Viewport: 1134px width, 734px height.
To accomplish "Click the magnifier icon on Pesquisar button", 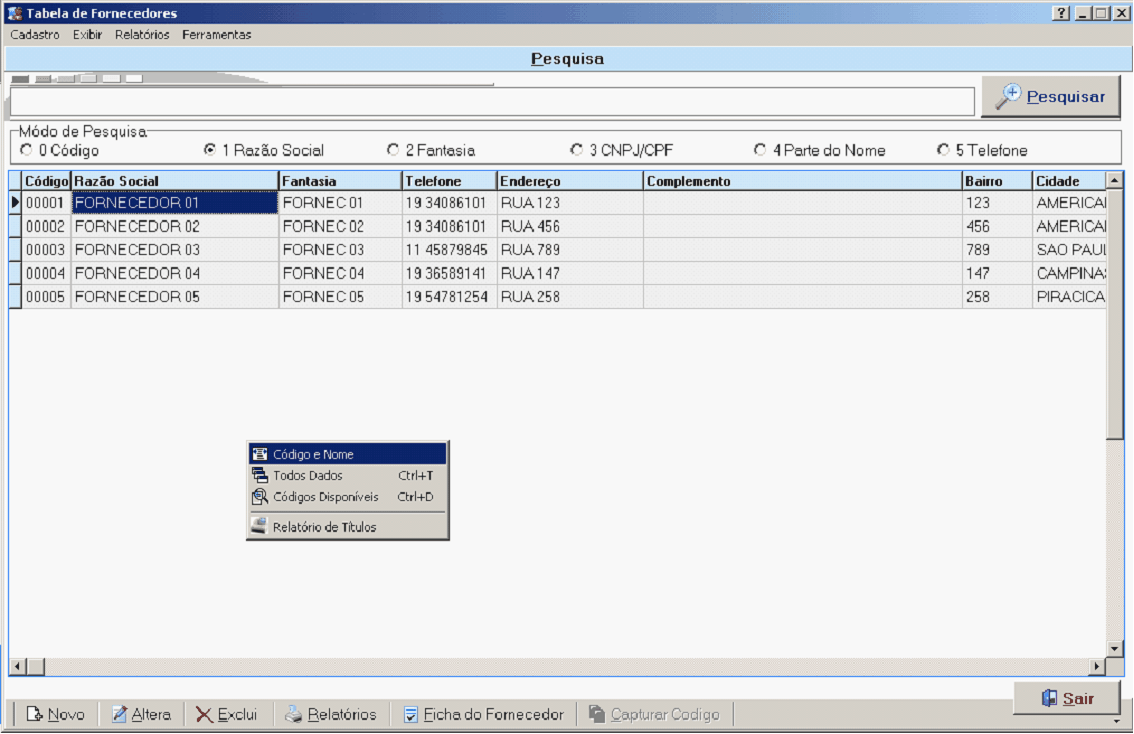I will tap(1007, 96).
